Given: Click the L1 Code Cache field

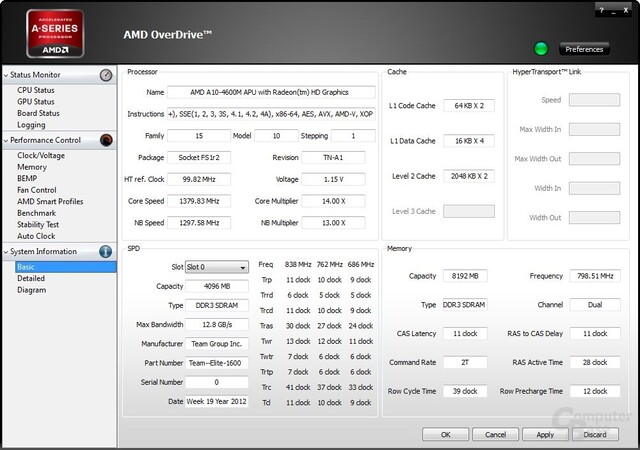Looking at the screenshot, I should click(x=469, y=105).
